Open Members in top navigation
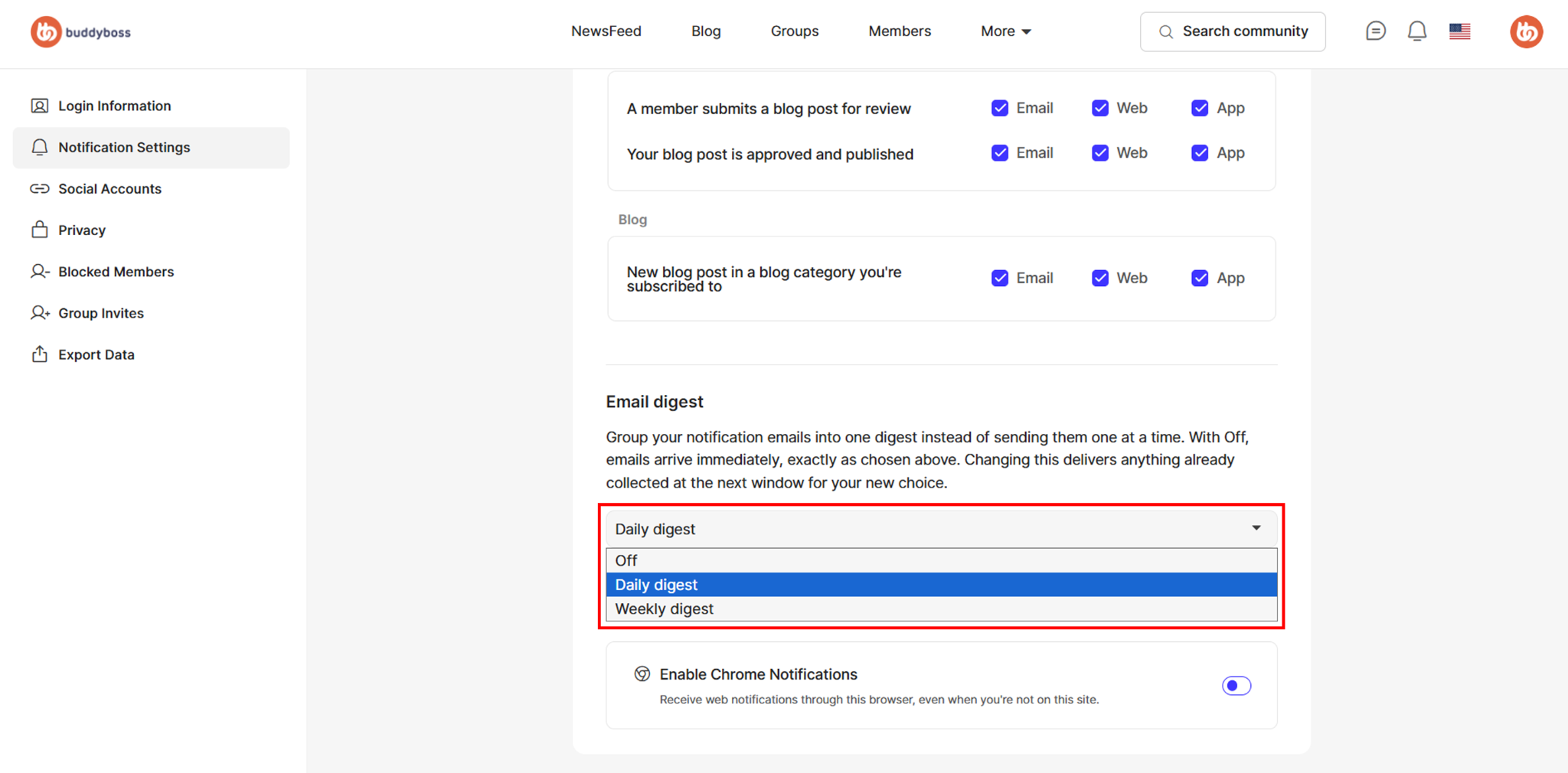The width and height of the screenshot is (1568, 773). click(900, 31)
